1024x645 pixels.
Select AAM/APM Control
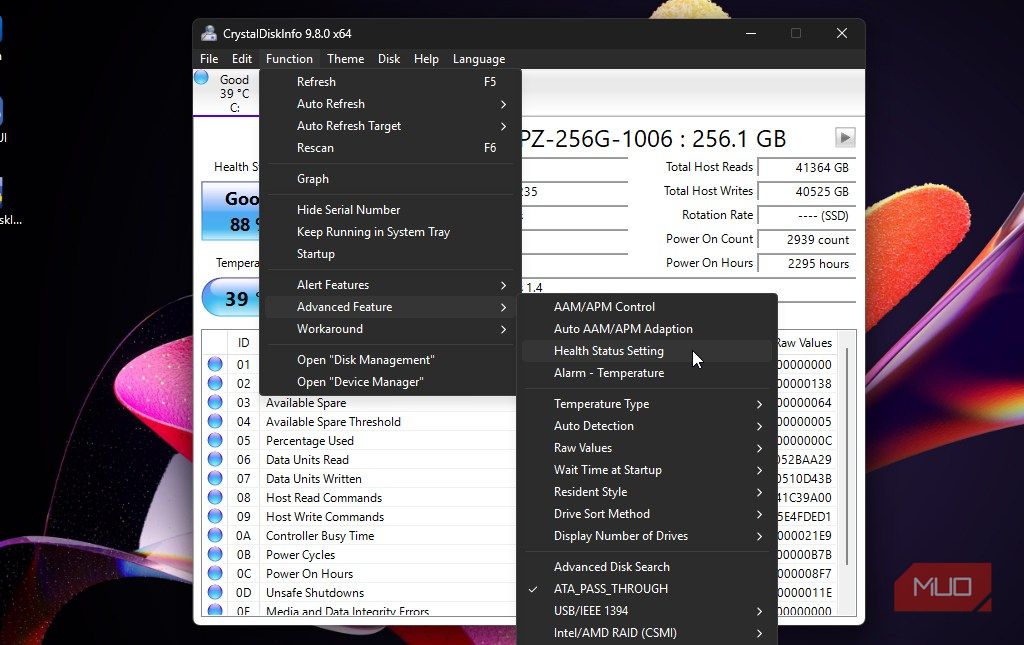click(x=647, y=307)
